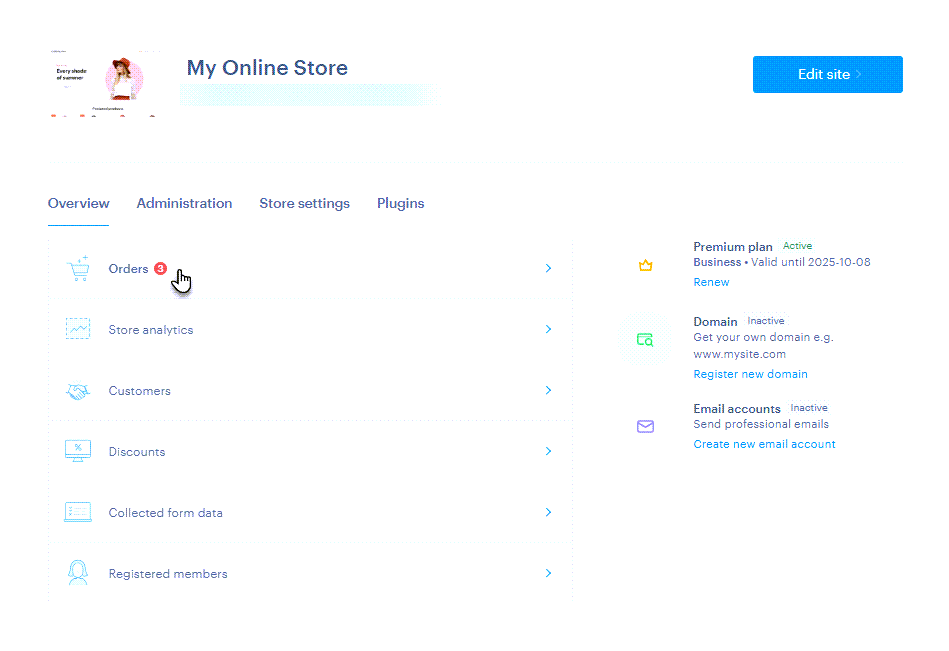Click the red Orders notification badge

click(160, 268)
